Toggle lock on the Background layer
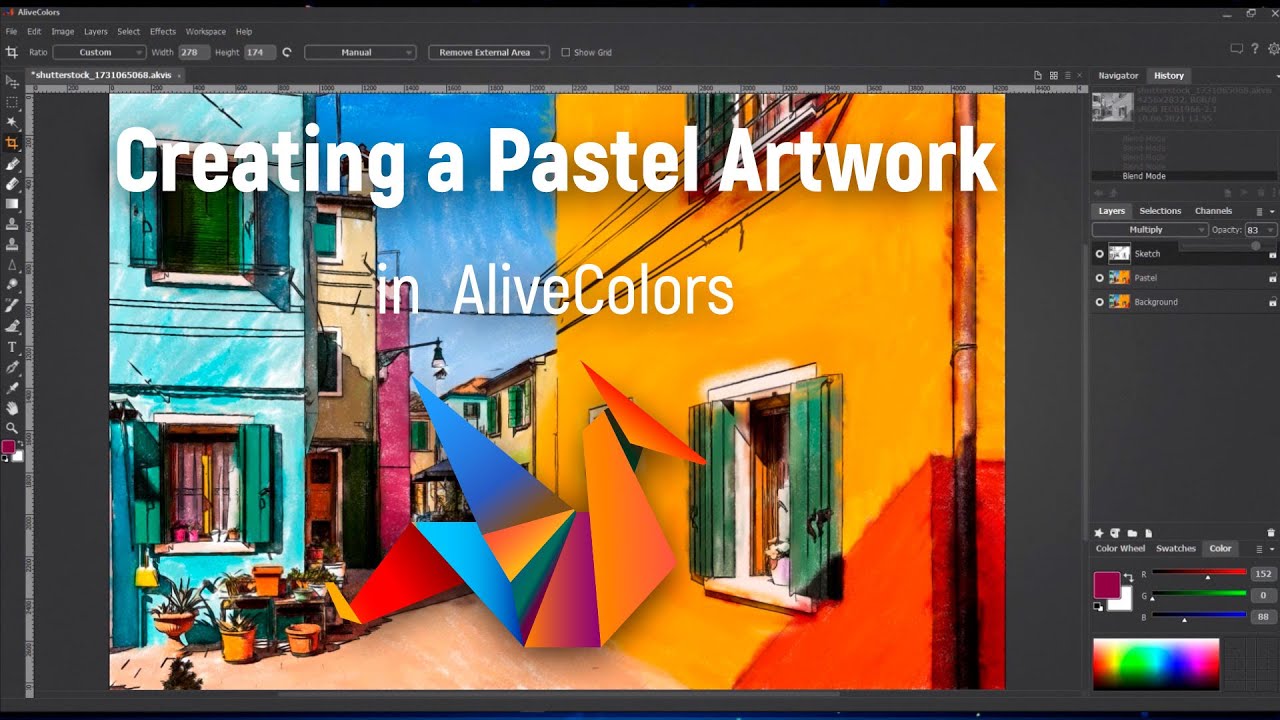The height and width of the screenshot is (720, 1280). [x=1273, y=303]
